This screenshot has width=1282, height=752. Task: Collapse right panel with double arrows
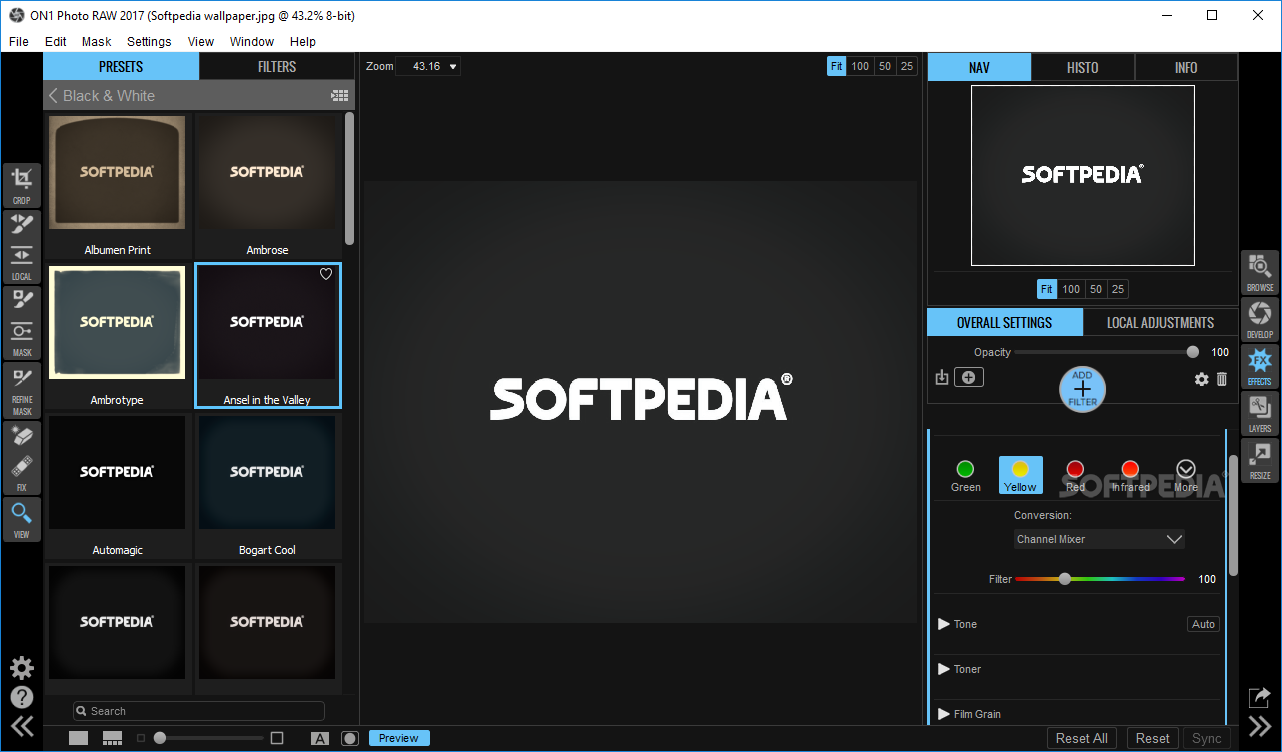(1260, 726)
